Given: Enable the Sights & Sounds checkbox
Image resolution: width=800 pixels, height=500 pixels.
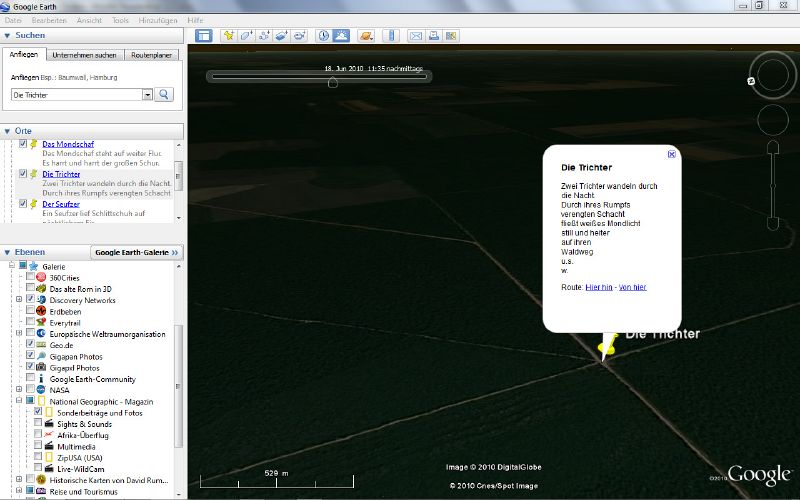Looking at the screenshot, I should coord(38,422).
